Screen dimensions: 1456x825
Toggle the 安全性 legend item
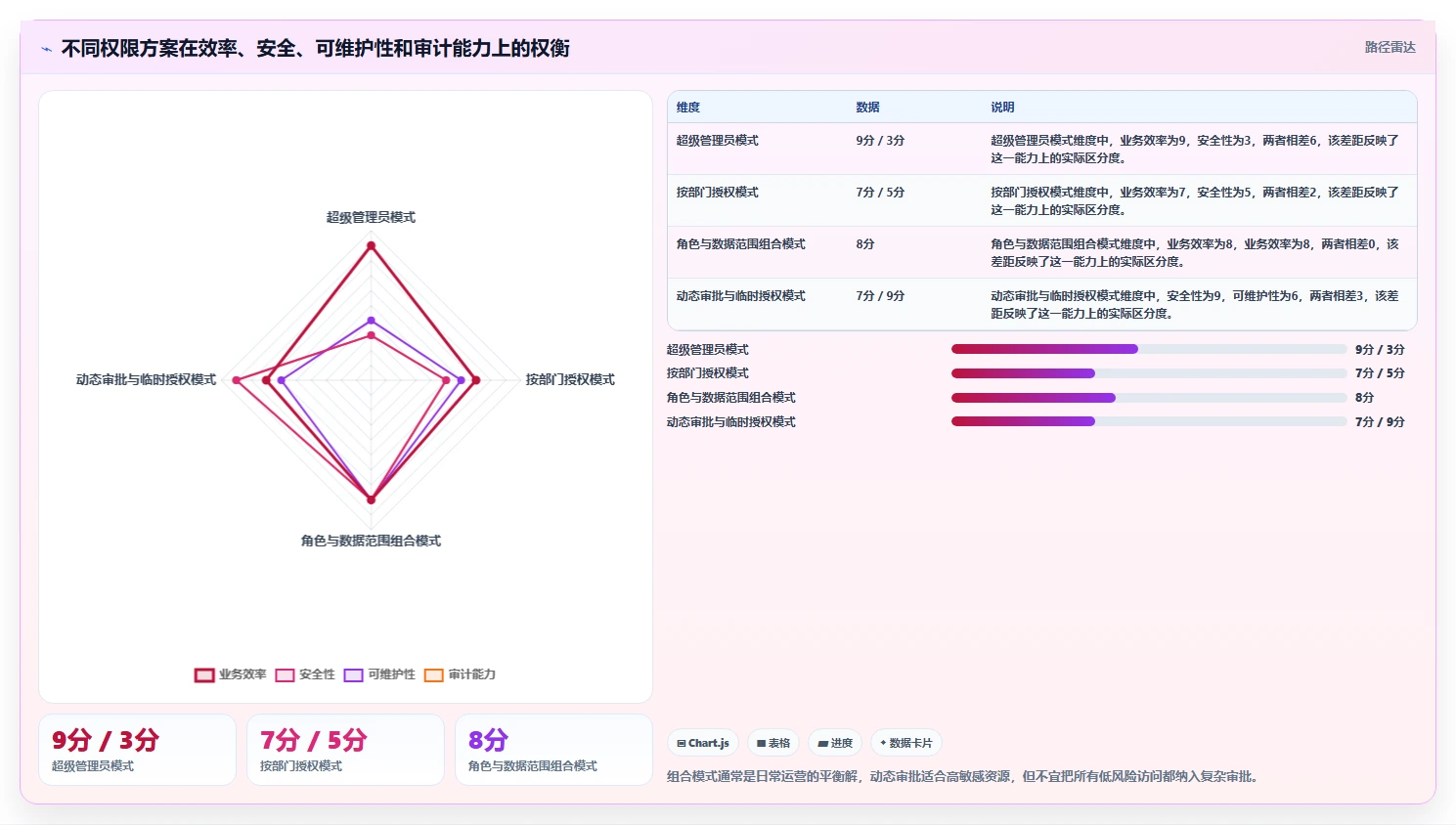click(305, 674)
